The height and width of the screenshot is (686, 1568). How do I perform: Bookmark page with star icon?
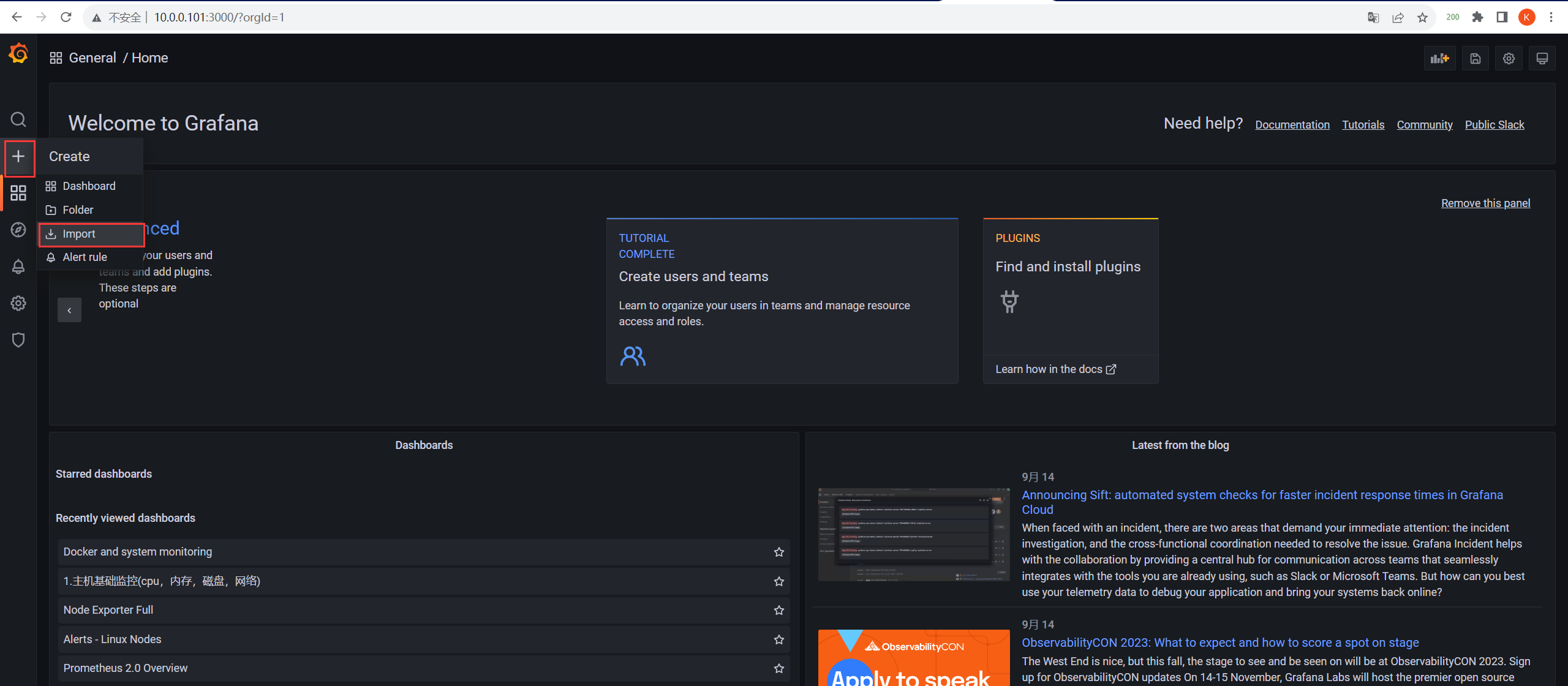tap(1422, 17)
